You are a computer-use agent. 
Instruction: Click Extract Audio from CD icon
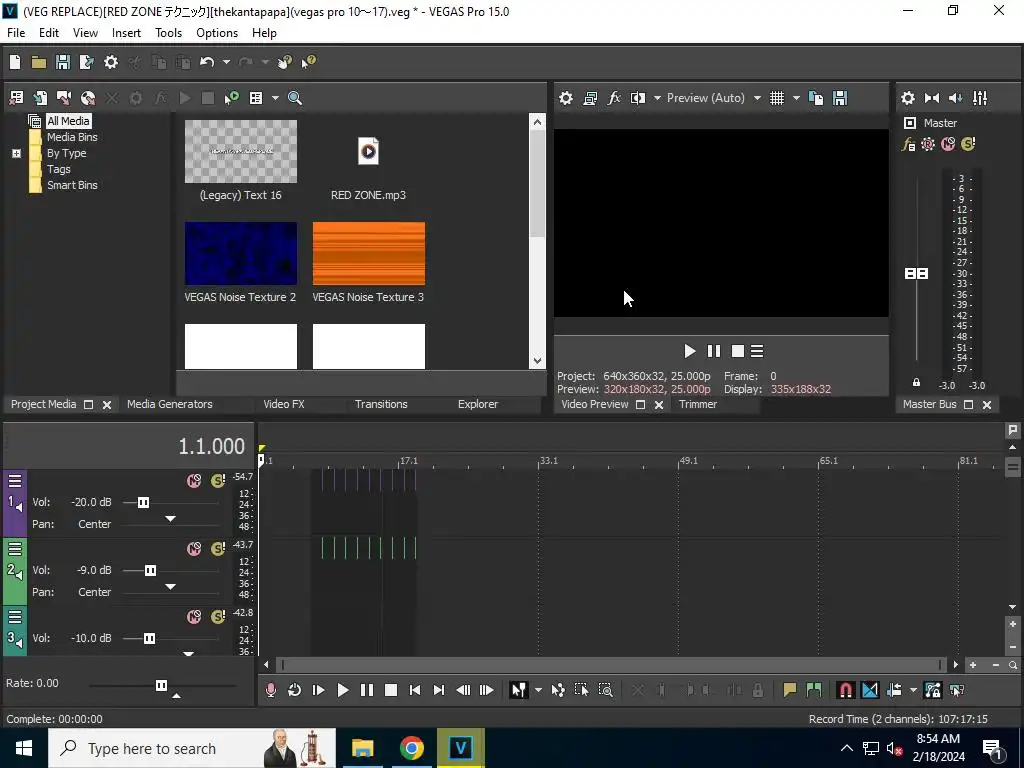pos(88,98)
